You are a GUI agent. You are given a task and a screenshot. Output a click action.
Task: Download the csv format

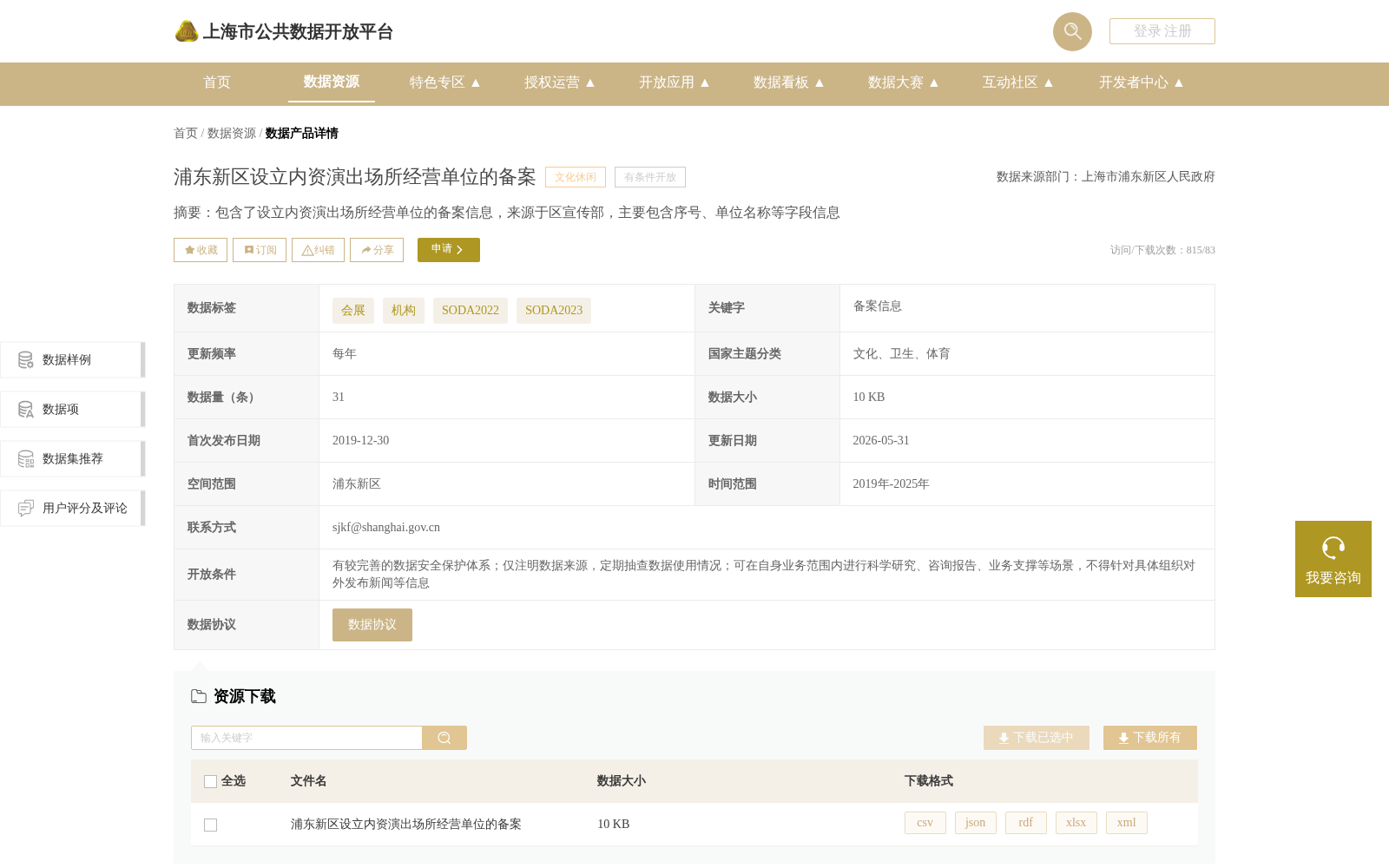925,823
